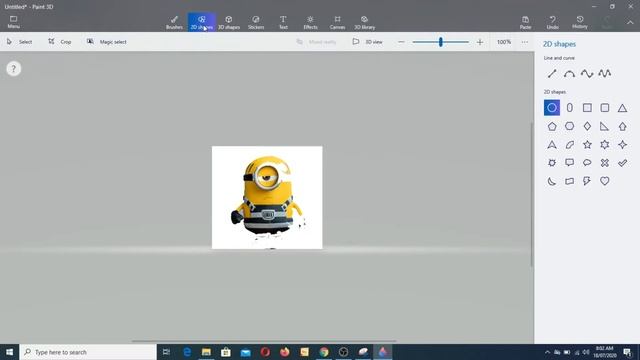
Task: Select the Crescent moon shape
Action: [x=552, y=181]
